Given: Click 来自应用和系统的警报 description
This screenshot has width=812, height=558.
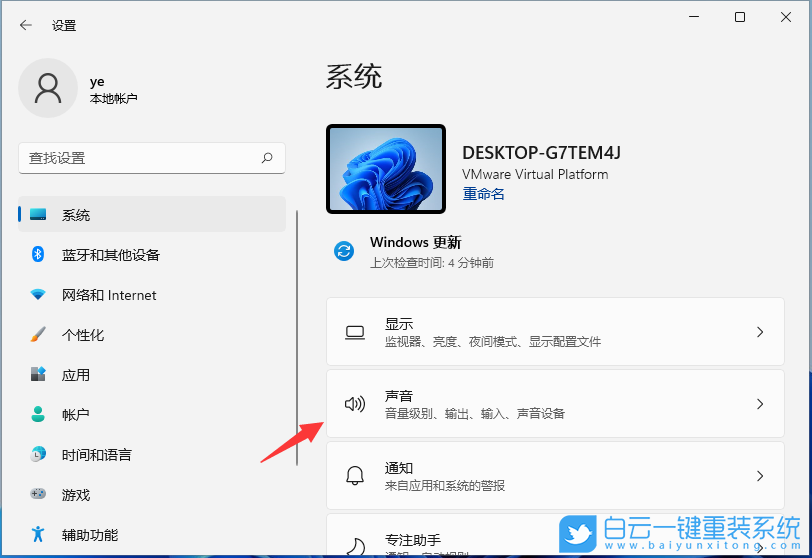Looking at the screenshot, I should [x=444, y=486].
